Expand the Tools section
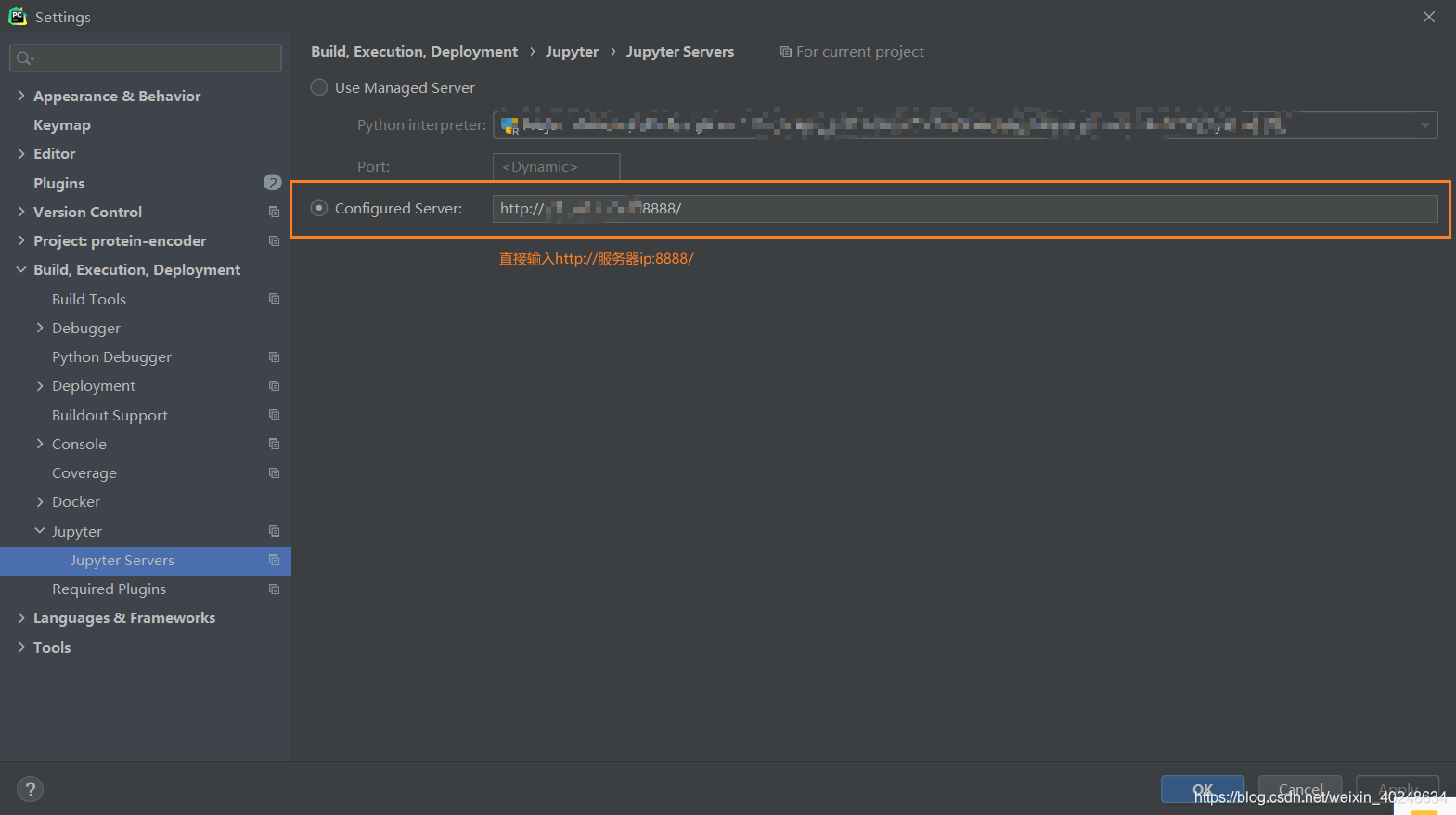Screen dimensions: 1456x815 21,647
